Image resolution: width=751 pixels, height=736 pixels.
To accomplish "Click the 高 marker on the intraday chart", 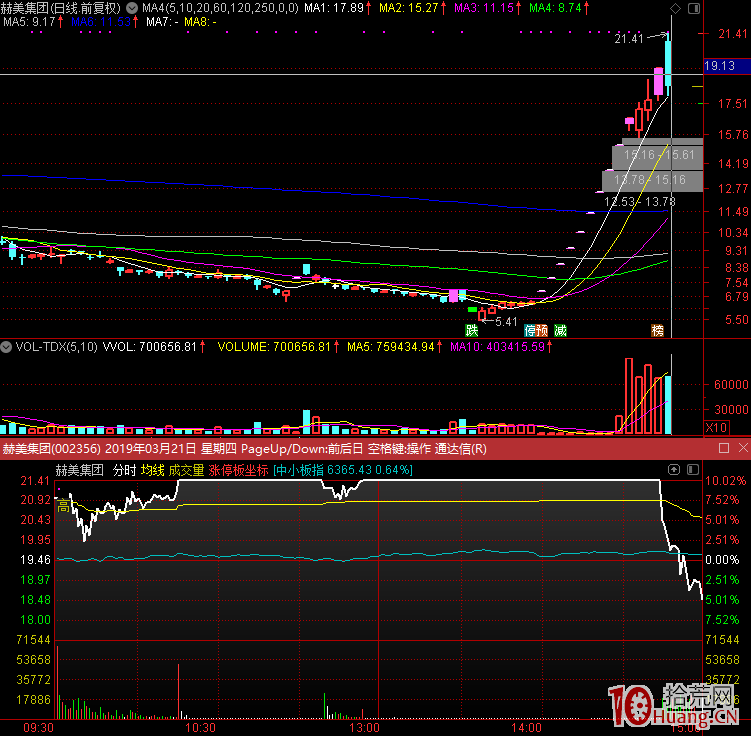I will 64,506.
